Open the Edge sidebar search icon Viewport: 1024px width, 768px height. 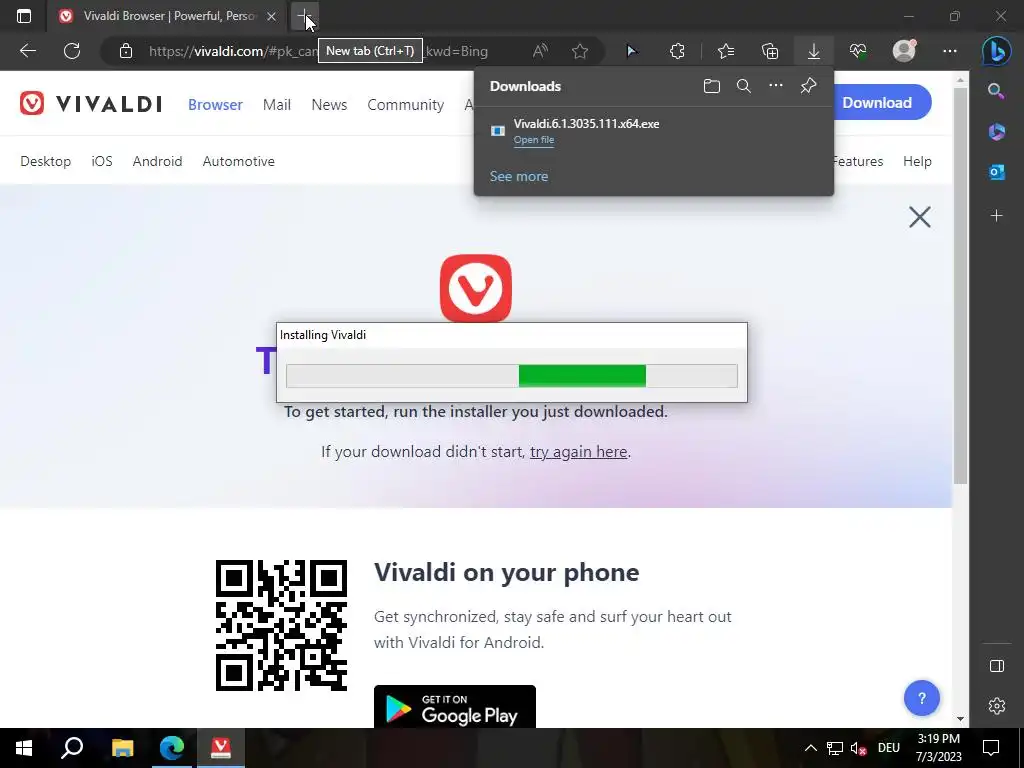996,91
